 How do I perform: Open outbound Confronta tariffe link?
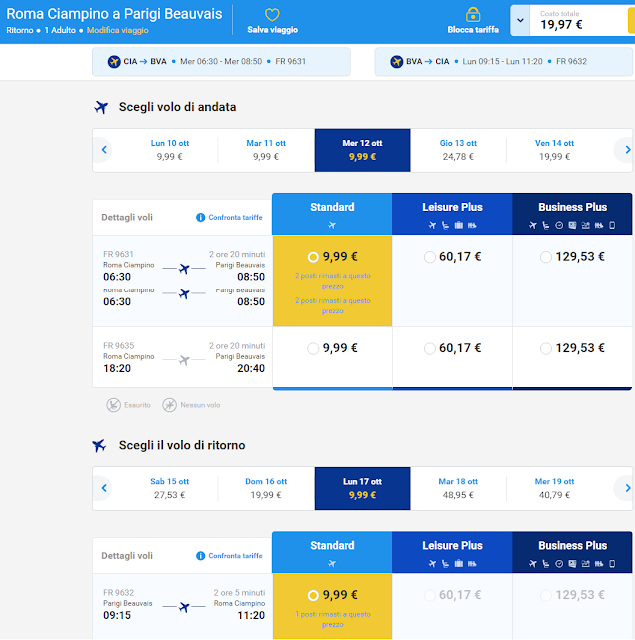click(235, 218)
